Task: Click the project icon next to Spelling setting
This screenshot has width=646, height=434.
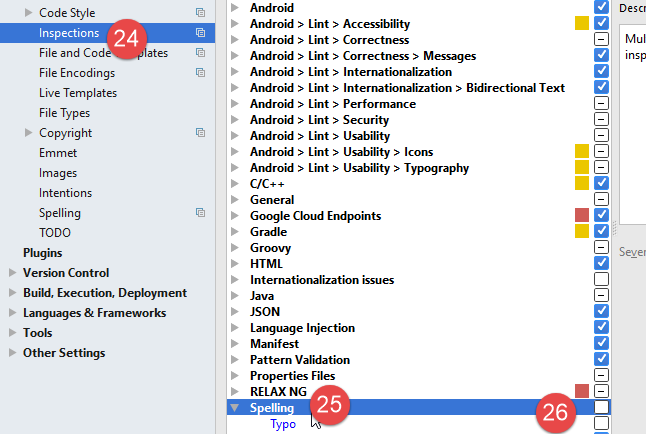Action: [x=201, y=213]
